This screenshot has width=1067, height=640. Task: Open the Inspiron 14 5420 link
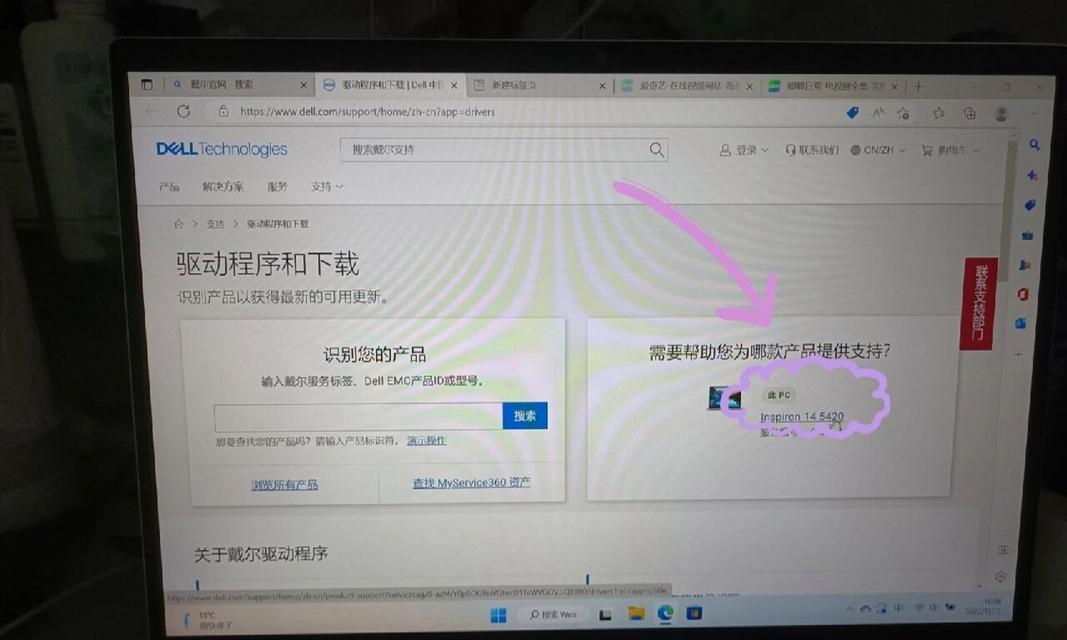pyautogui.click(x=802, y=416)
